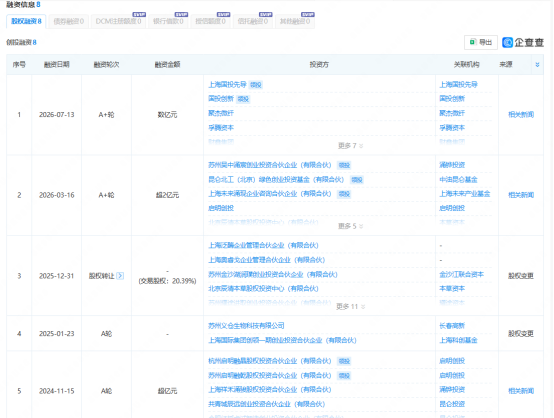Select the DCM注册额度 0 tab
The image size is (554, 418).
click(118, 21)
